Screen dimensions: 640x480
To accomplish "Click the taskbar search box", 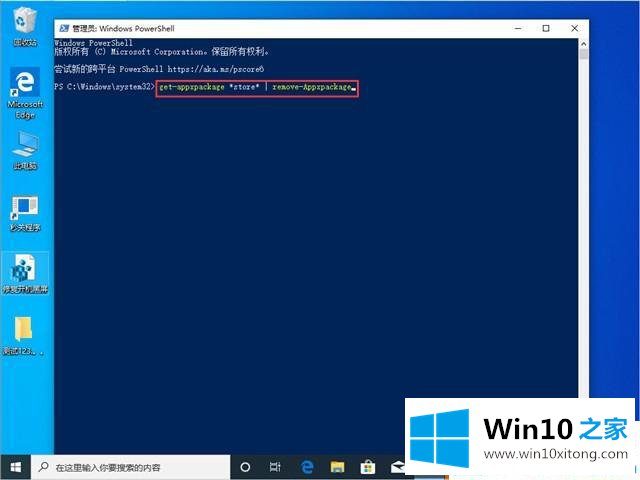I will tap(131, 467).
